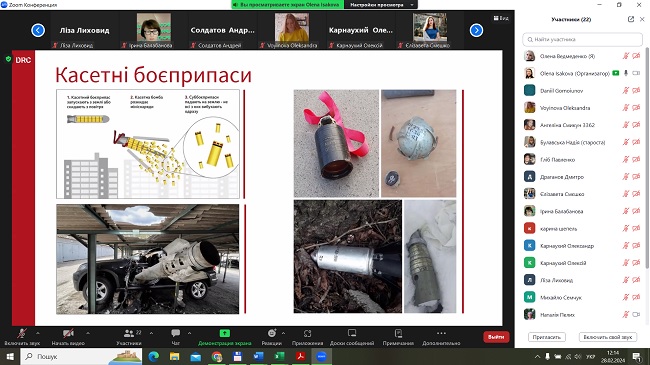Screen dimensions: 650x365
Task: Click Драганов Дмитро's video-off icon
Action: point(636,177)
